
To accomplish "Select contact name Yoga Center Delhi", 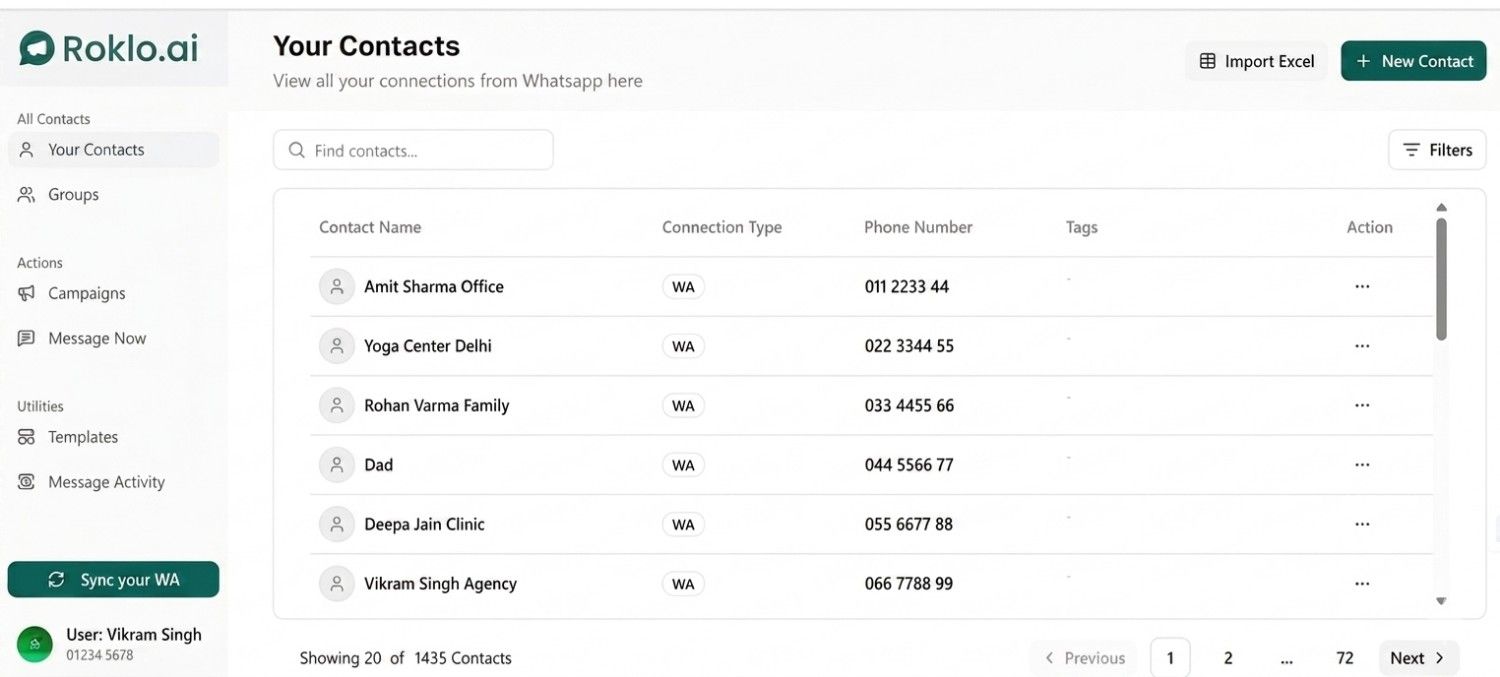I will (428, 346).
